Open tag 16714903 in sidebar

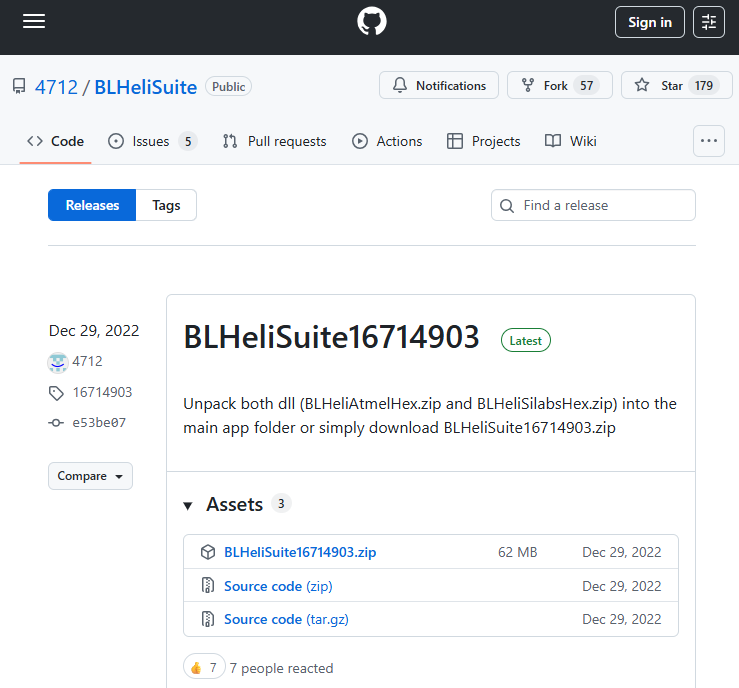(x=102, y=392)
